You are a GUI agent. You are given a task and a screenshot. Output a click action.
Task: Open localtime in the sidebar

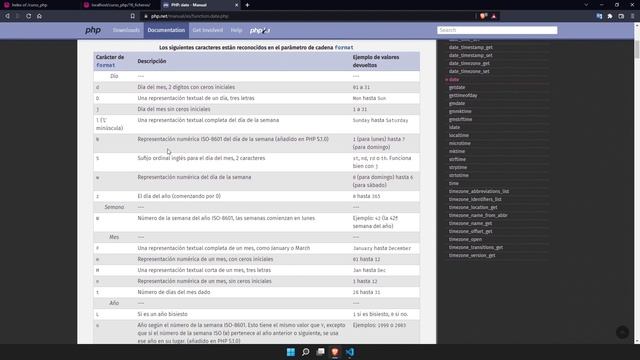point(459,136)
